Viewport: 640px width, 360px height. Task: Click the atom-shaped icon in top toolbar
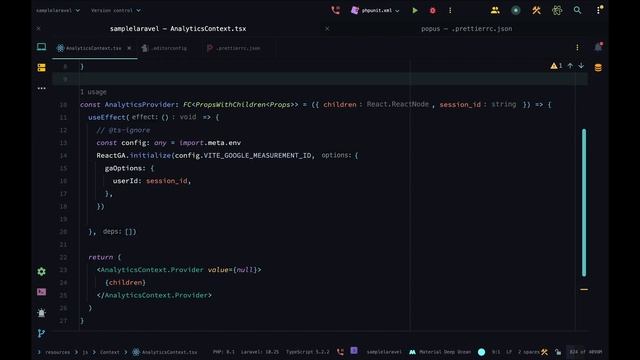coord(557,10)
